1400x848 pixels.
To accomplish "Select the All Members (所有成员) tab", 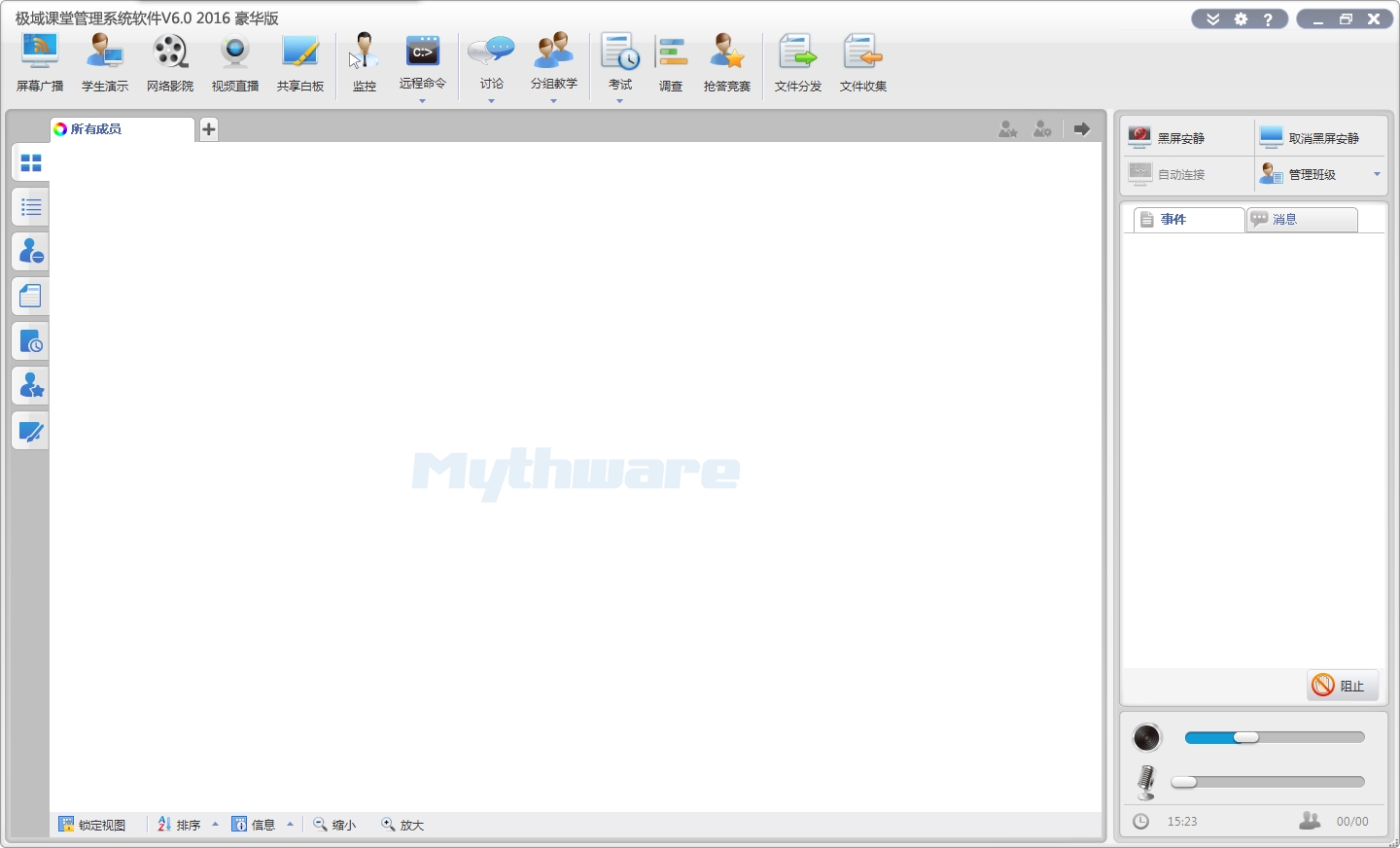I will pyautogui.click(x=122, y=129).
